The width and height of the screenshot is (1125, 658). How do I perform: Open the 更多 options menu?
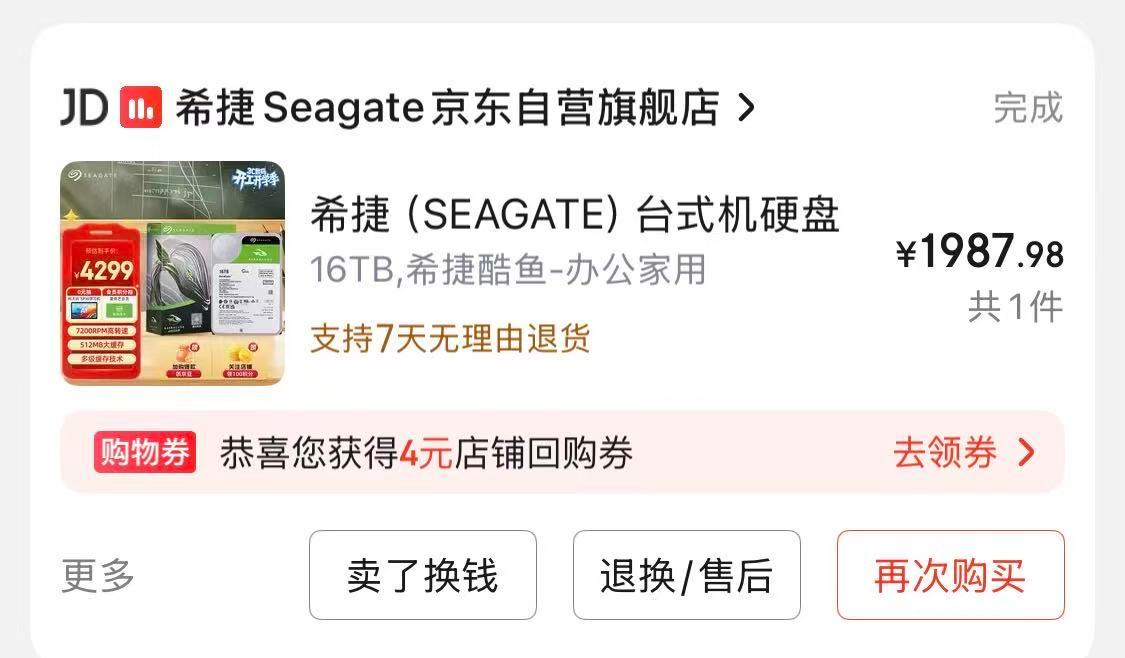coord(98,575)
